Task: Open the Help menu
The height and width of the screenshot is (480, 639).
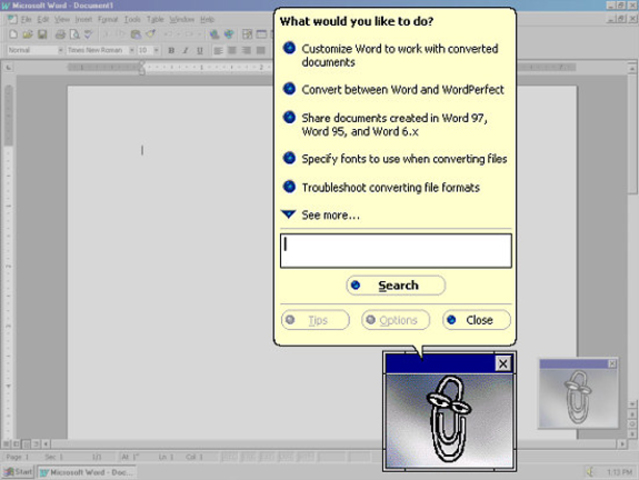Action: 207,19
